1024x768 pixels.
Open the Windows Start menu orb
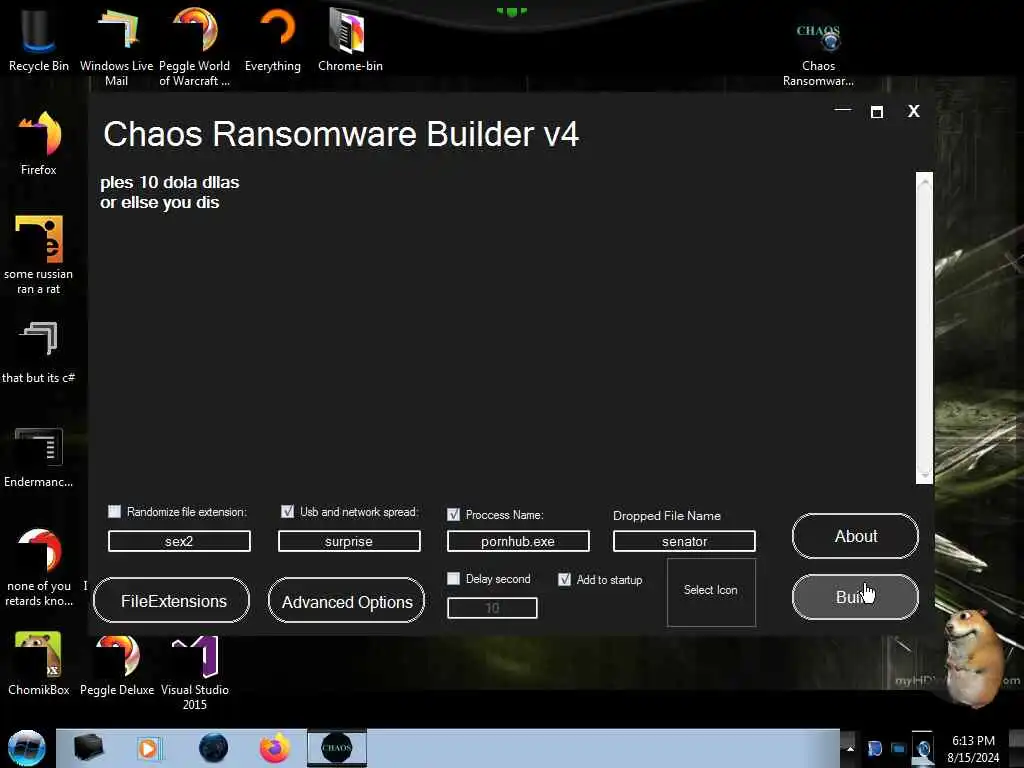(27, 748)
